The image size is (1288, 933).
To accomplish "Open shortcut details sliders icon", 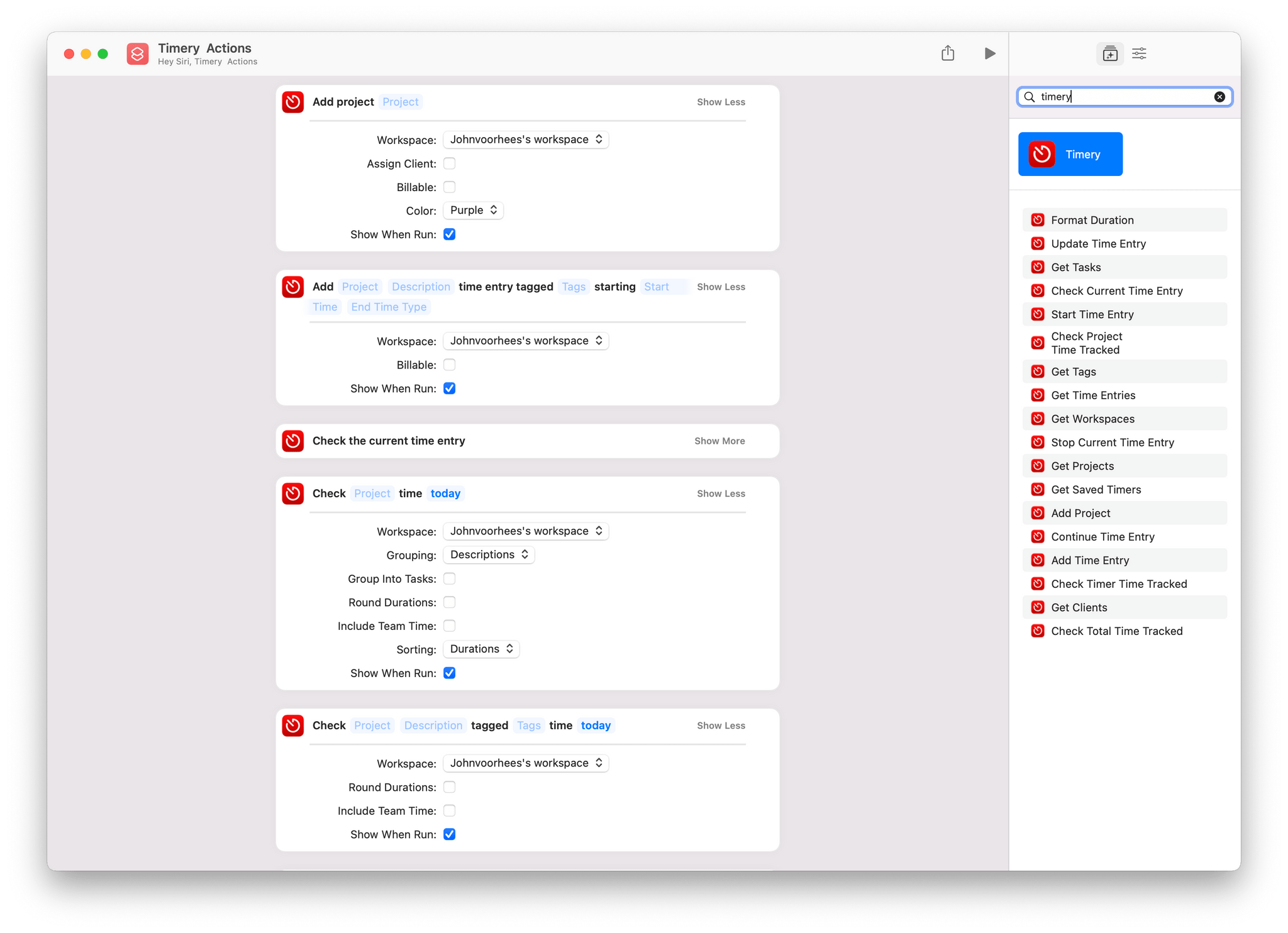I will (x=1139, y=54).
